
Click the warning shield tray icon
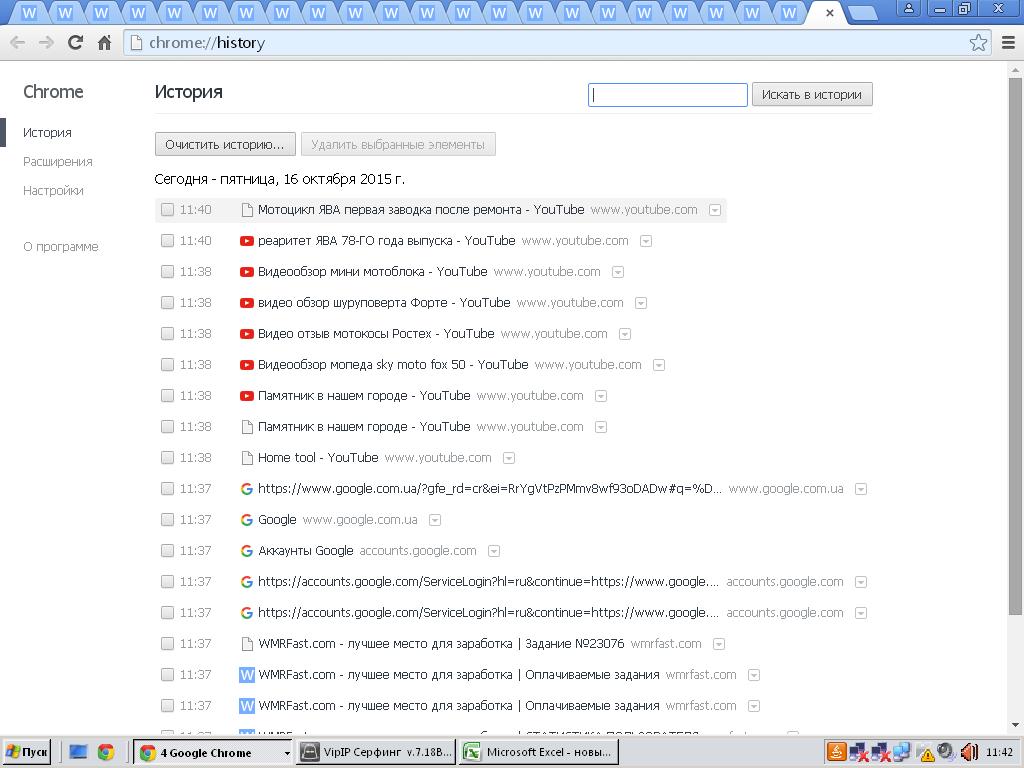pyautogui.click(x=926, y=754)
